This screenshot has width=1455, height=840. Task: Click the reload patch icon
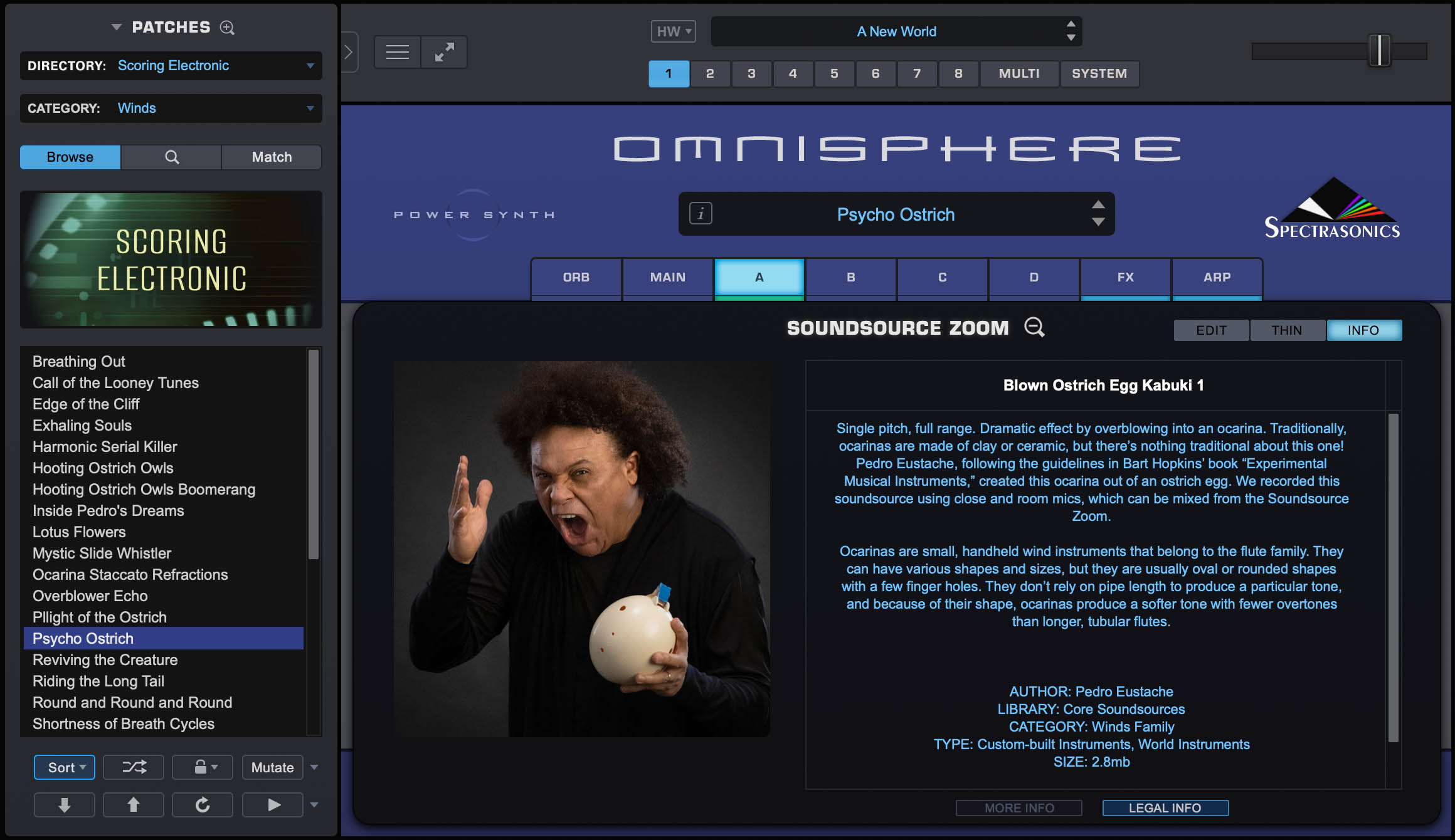[202, 804]
